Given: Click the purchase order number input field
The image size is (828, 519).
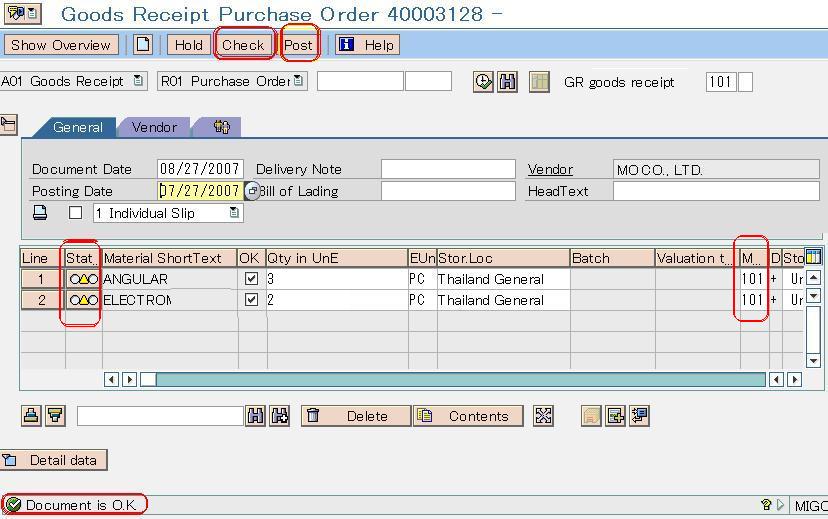Looking at the screenshot, I should [x=361, y=81].
